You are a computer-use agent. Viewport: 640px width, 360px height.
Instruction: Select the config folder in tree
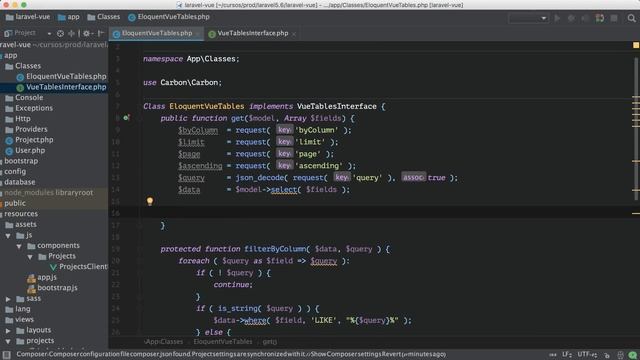tap(15, 171)
